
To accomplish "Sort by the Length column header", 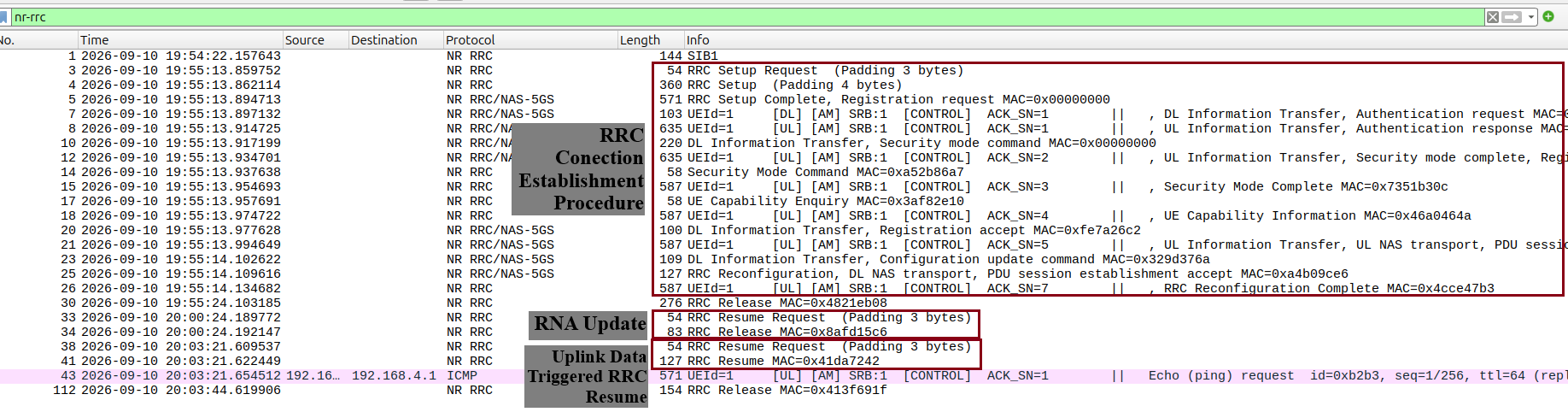I will [651, 40].
